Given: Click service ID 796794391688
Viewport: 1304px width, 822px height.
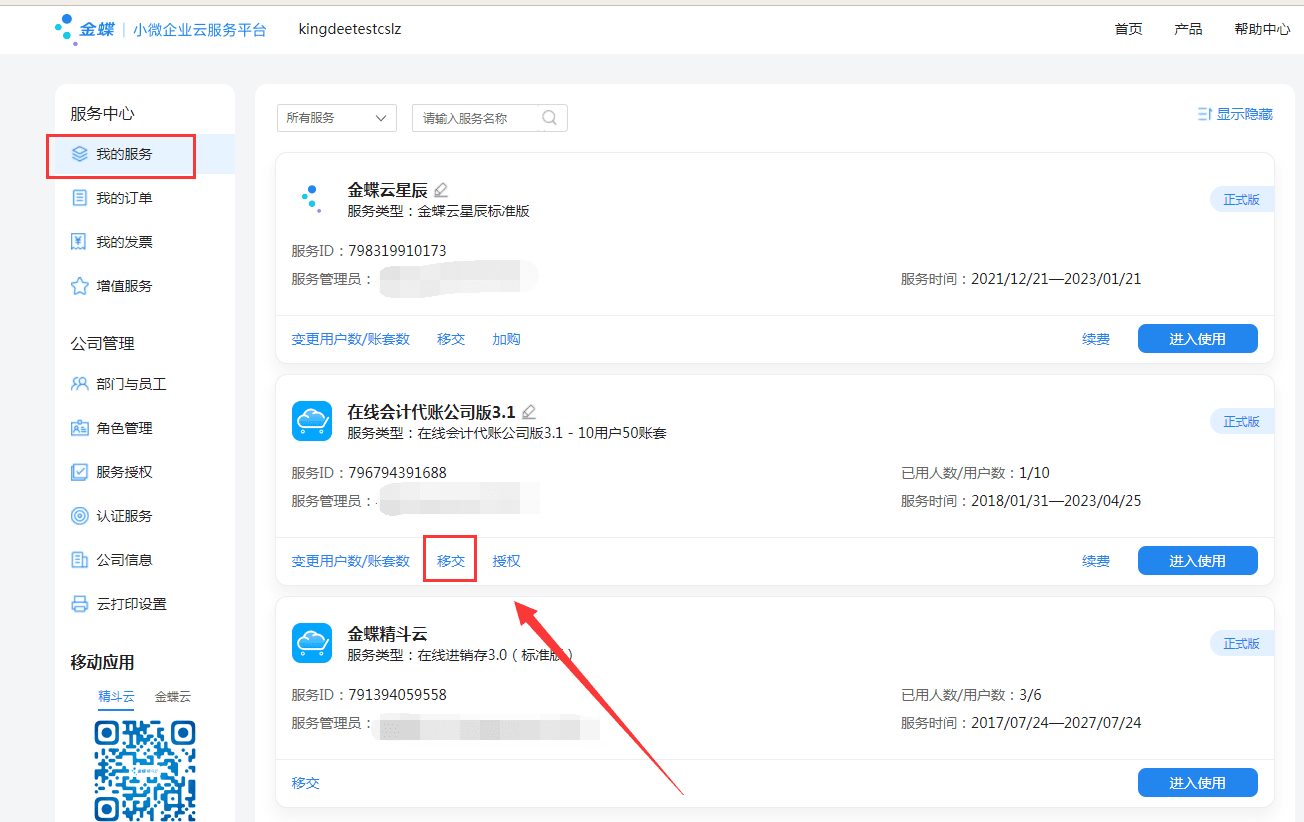Looking at the screenshot, I should 397,472.
